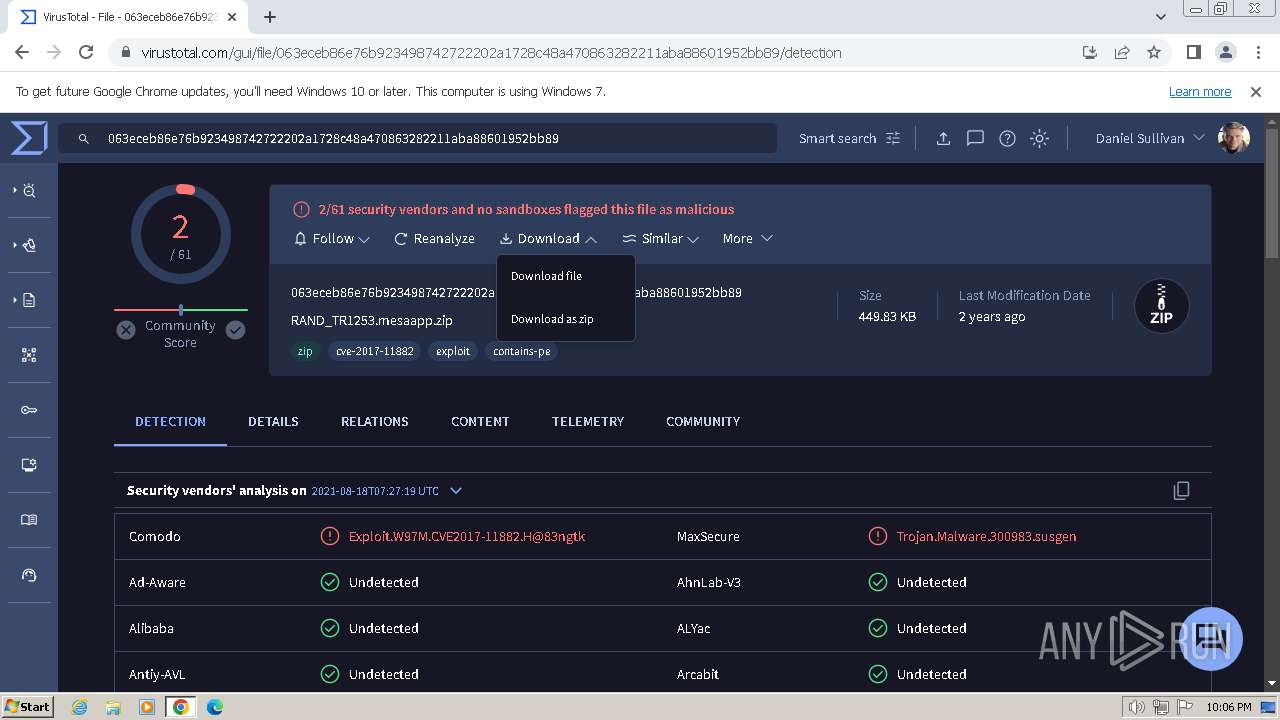Image resolution: width=1280 pixels, height=720 pixels.
Task: Select Download file from the menu
Action: pos(566,276)
